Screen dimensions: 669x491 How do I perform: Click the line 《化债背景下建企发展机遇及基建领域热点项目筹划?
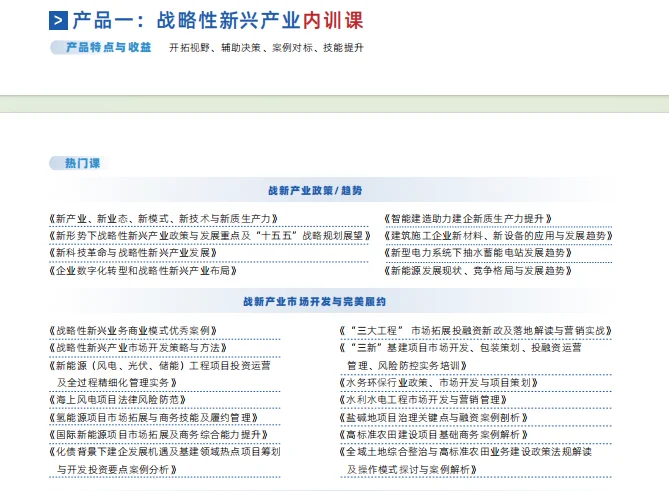pos(165,452)
